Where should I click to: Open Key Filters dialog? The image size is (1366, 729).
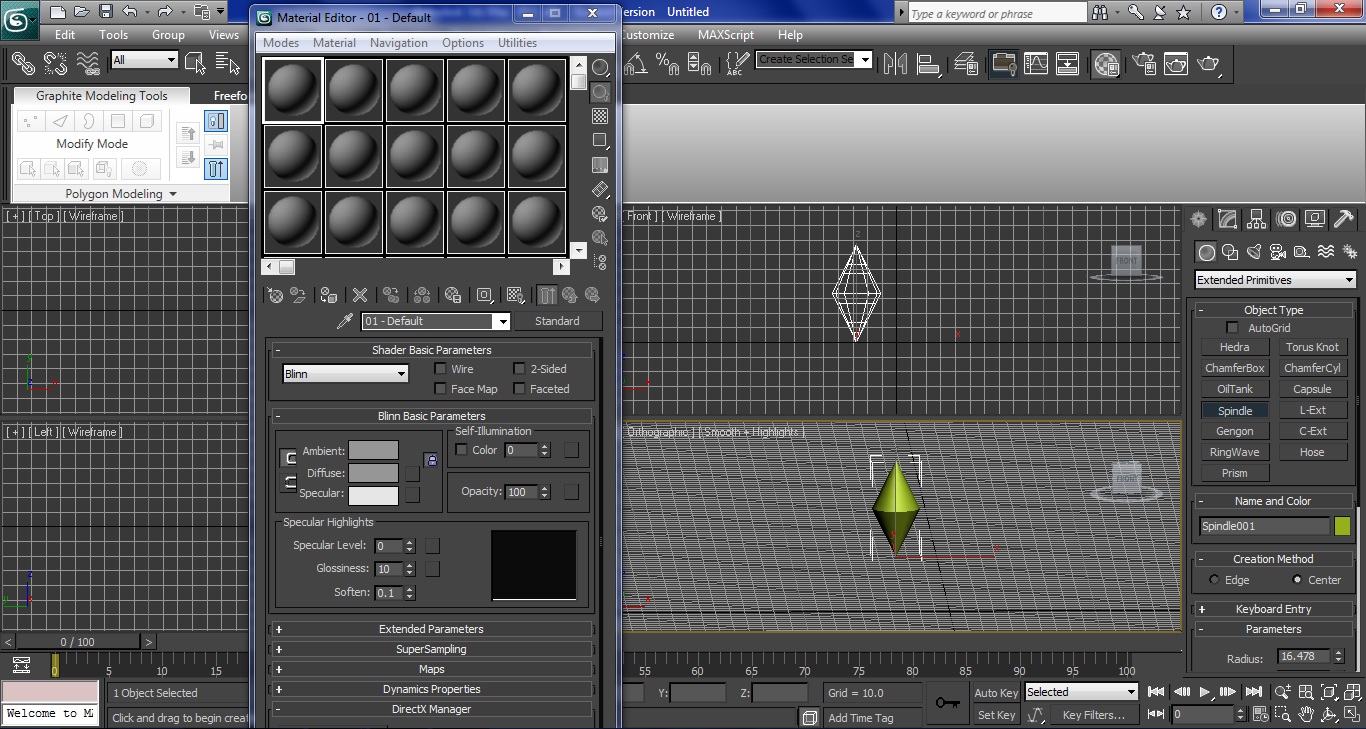coord(1094,715)
